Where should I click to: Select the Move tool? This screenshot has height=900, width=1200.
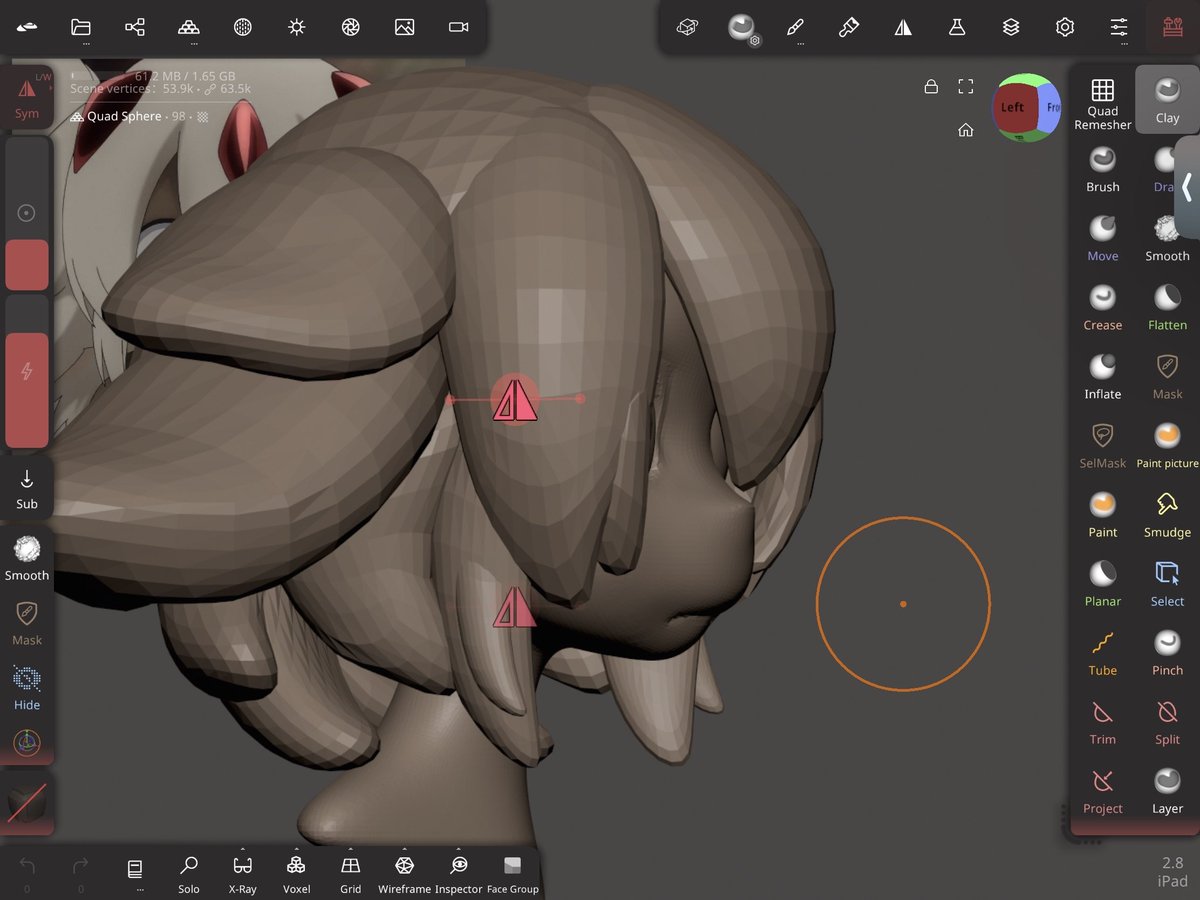coord(1103,238)
